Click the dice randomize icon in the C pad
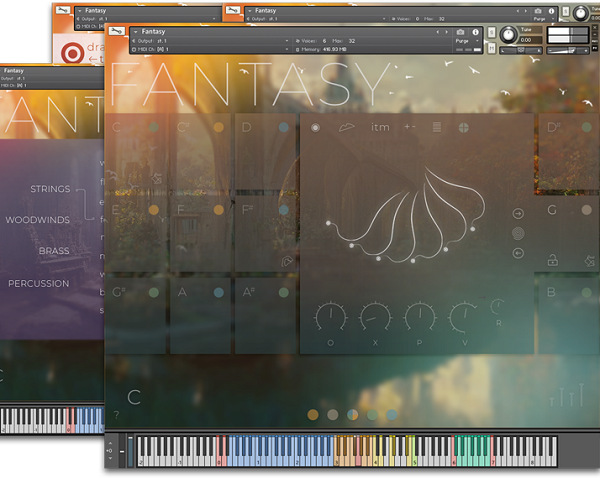The height and width of the screenshot is (478, 600). (x=157, y=178)
